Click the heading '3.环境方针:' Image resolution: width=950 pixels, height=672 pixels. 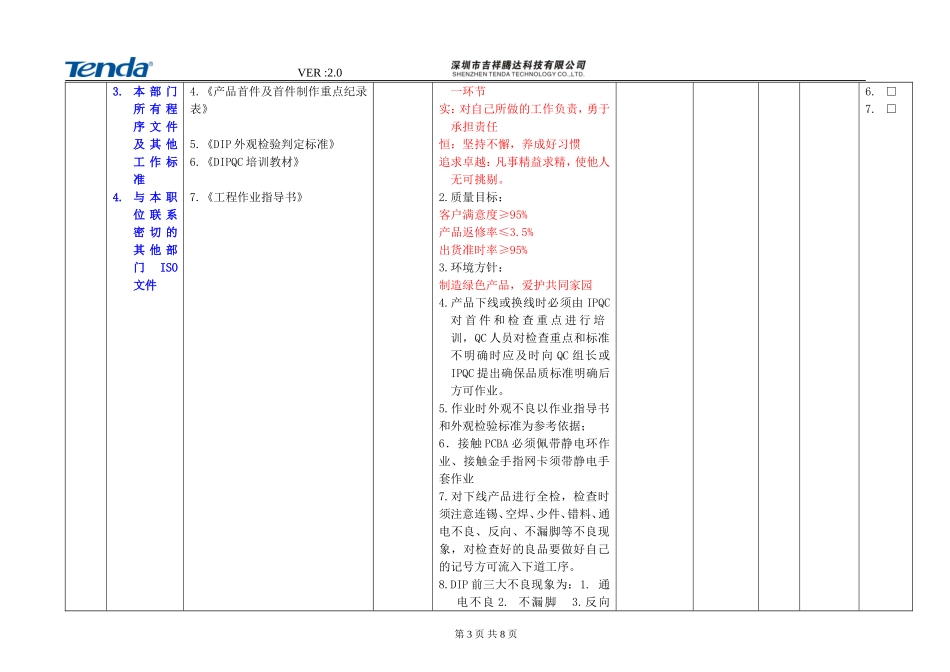(x=471, y=267)
